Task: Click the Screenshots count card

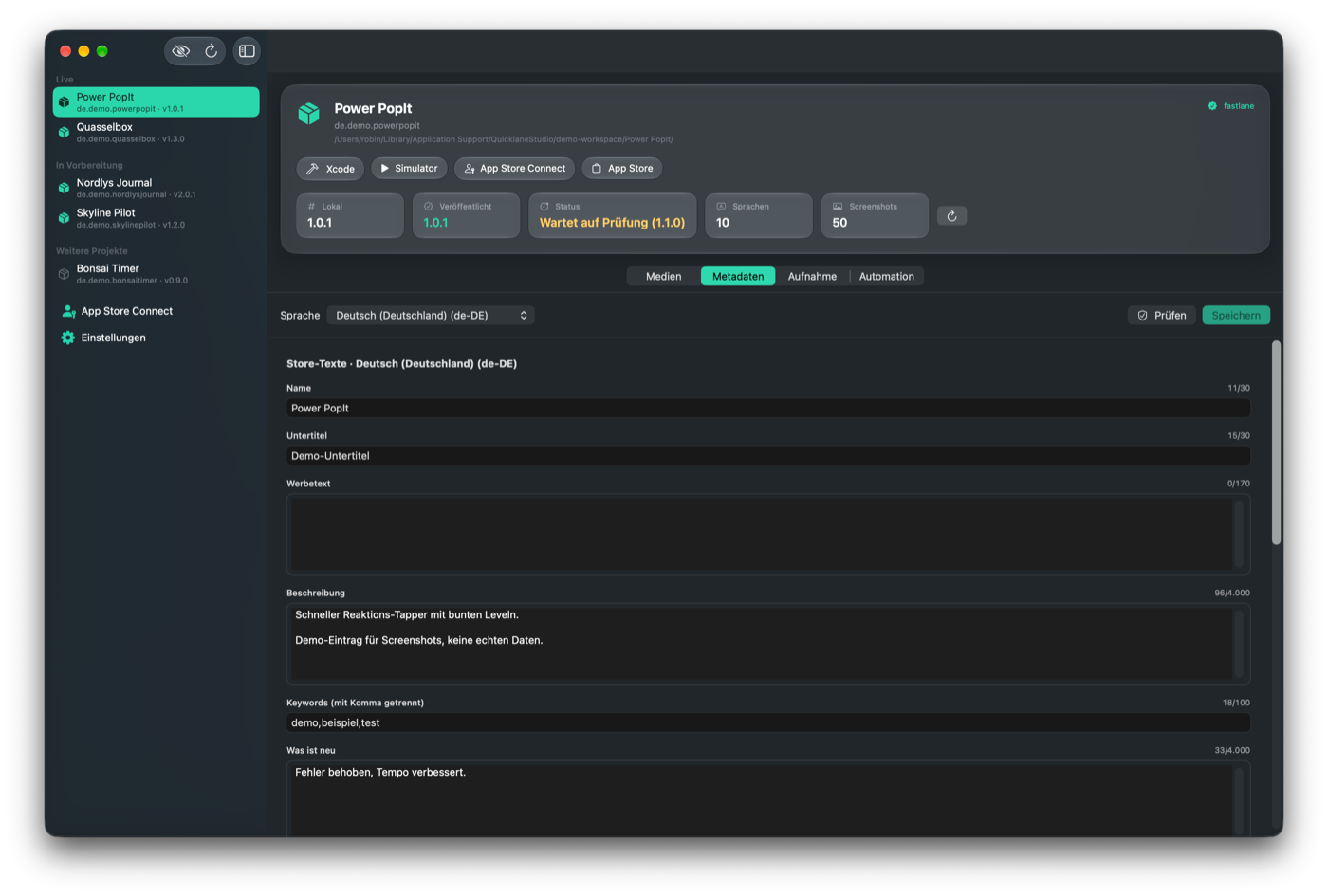Action: click(875, 215)
